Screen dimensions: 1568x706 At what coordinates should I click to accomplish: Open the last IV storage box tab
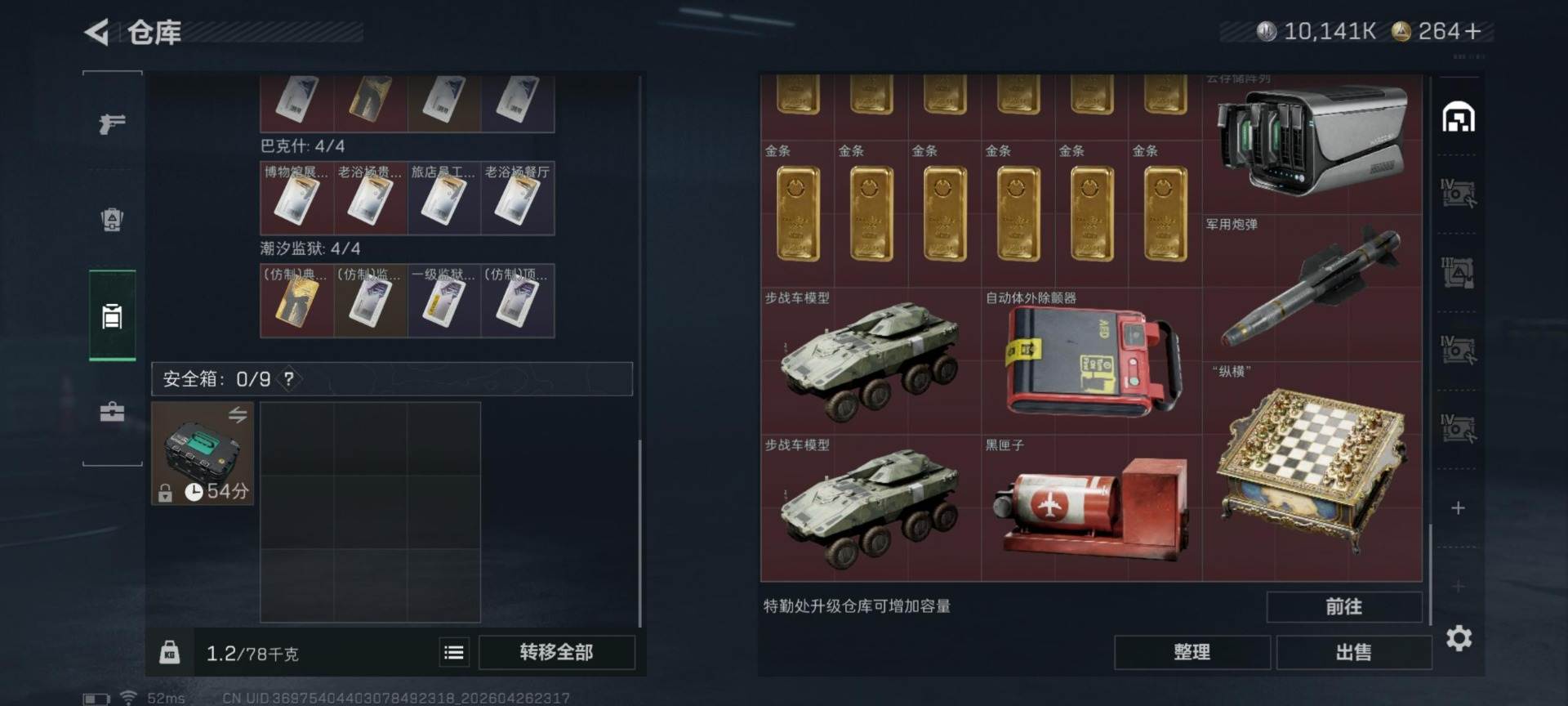(x=1458, y=428)
